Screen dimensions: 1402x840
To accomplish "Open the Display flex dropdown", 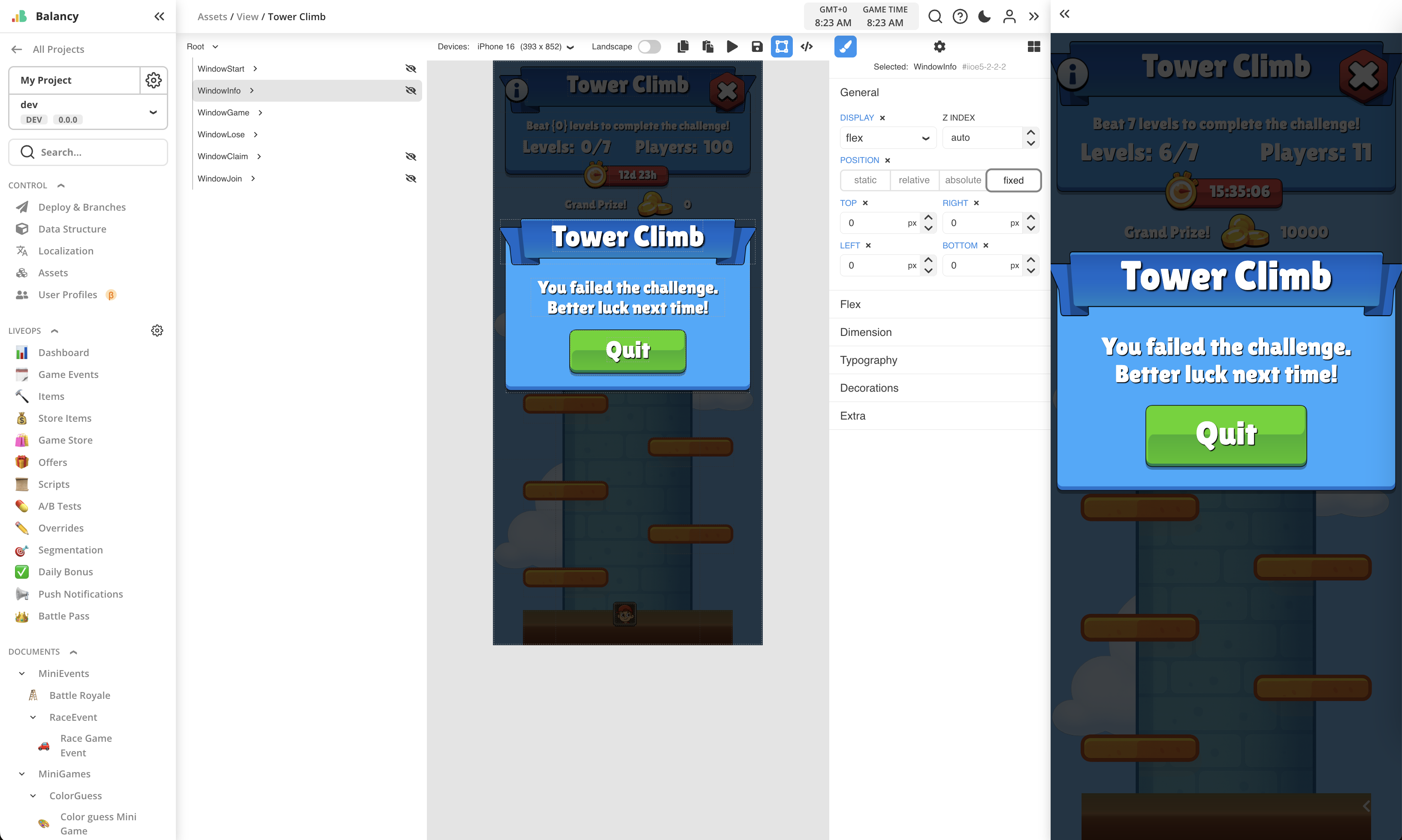I will point(887,138).
